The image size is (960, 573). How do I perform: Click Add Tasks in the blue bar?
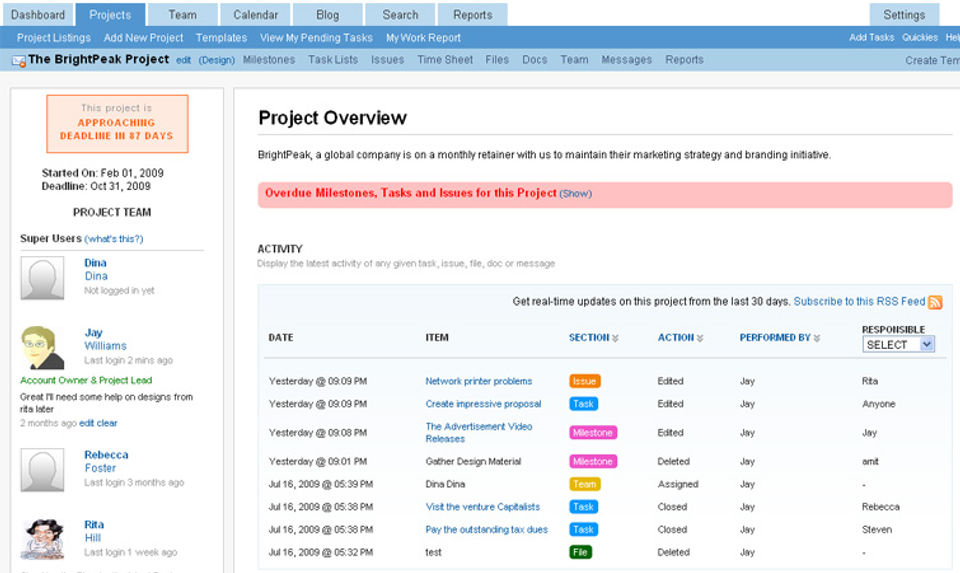871,37
